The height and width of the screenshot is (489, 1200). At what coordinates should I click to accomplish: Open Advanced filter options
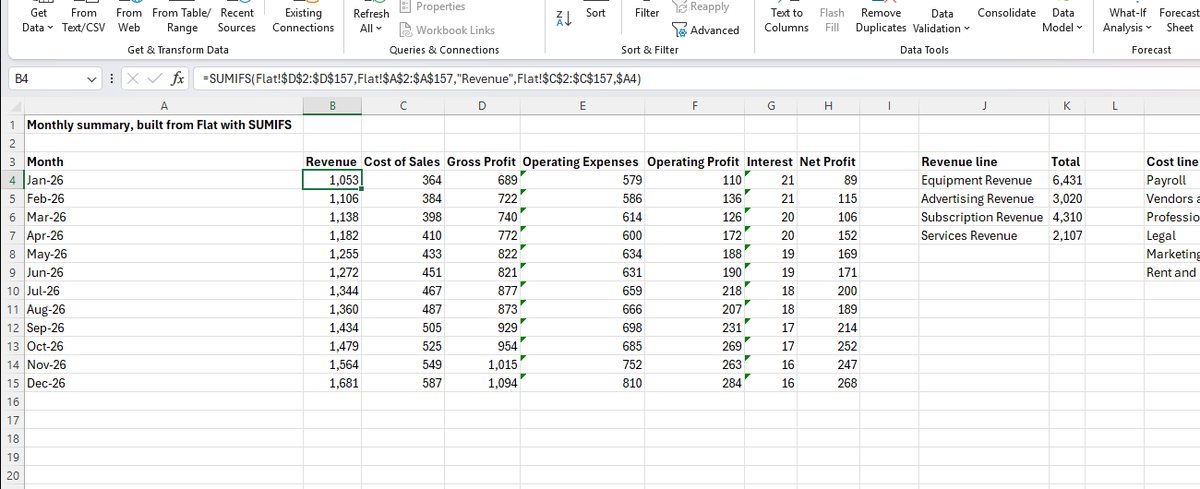(705, 30)
